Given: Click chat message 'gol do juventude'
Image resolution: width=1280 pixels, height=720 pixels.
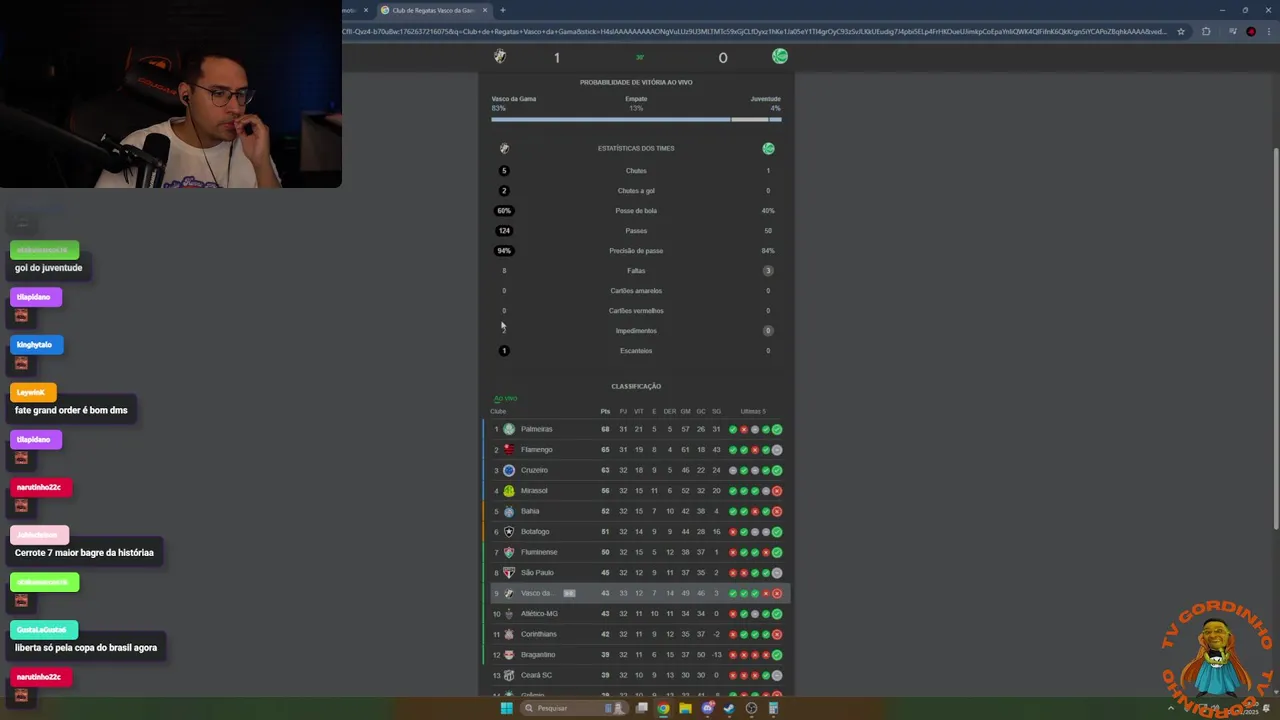Looking at the screenshot, I should 49,268.
